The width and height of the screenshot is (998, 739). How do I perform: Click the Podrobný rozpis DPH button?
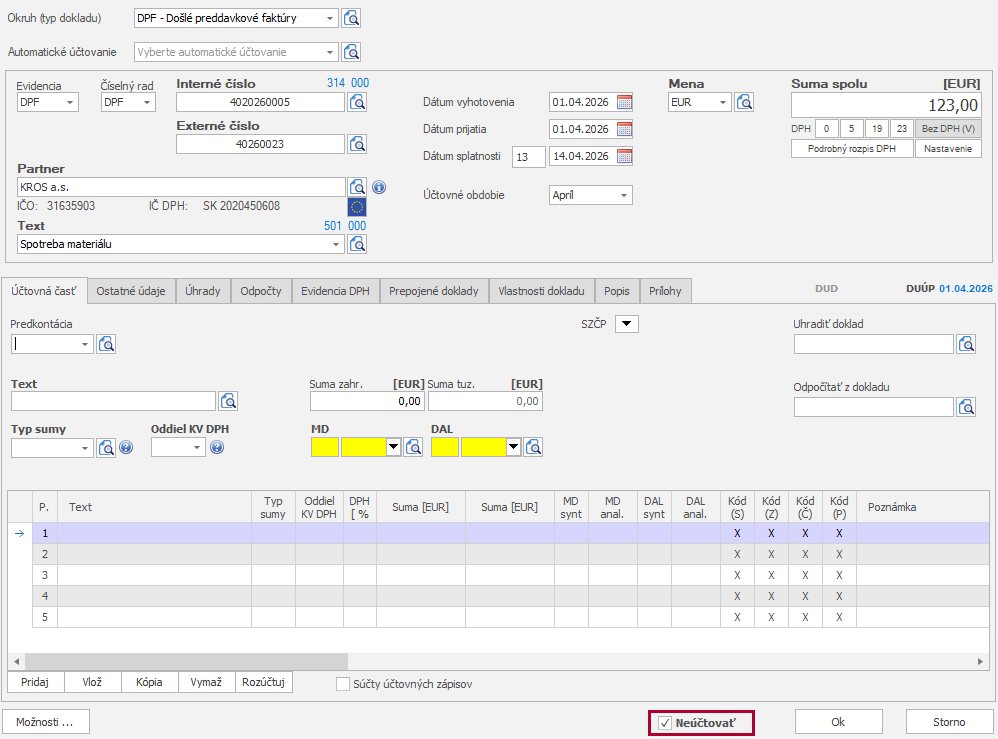(x=852, y=148)
